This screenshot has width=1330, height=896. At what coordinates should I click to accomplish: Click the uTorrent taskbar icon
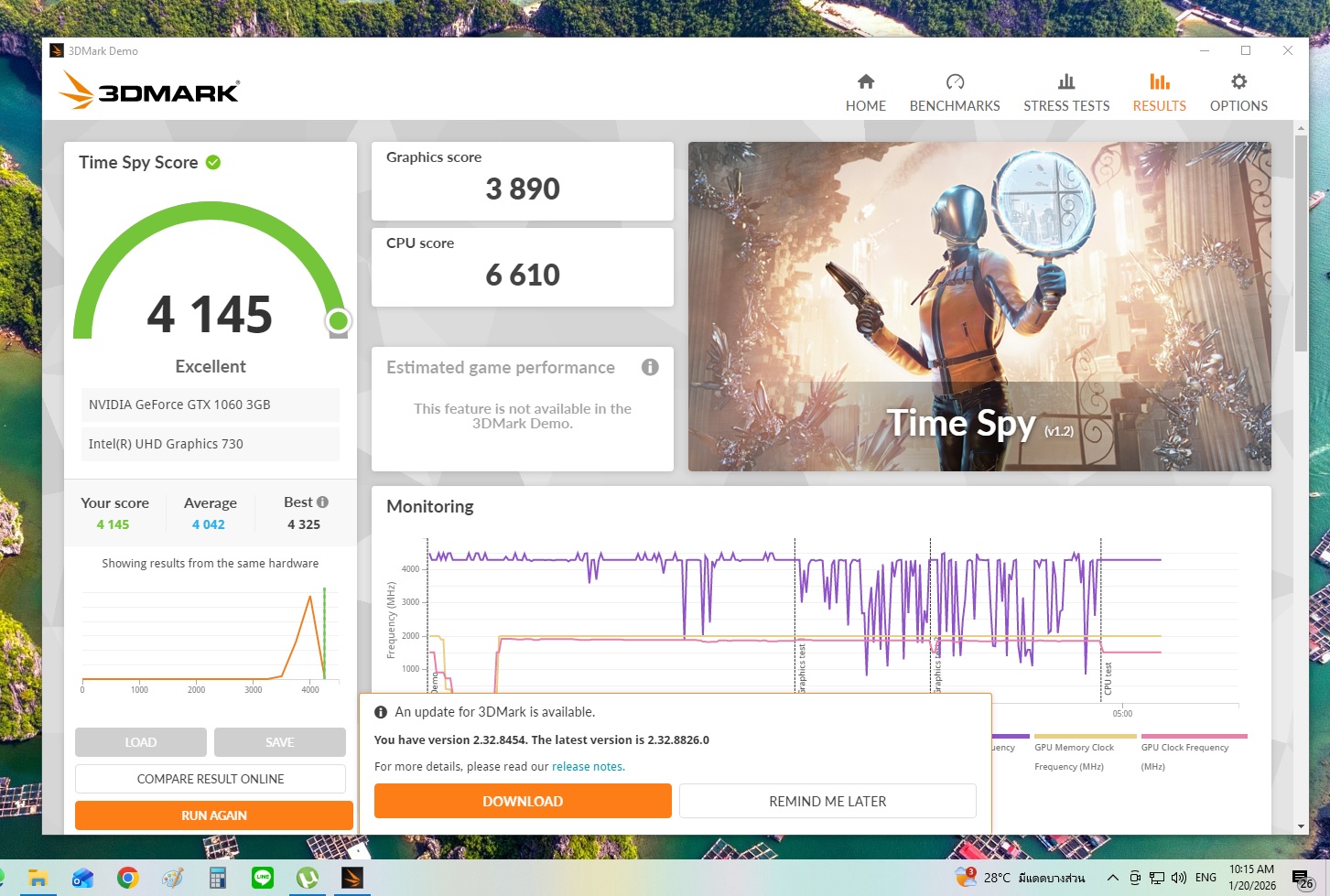pyautogui.click(x=308, y=879)
